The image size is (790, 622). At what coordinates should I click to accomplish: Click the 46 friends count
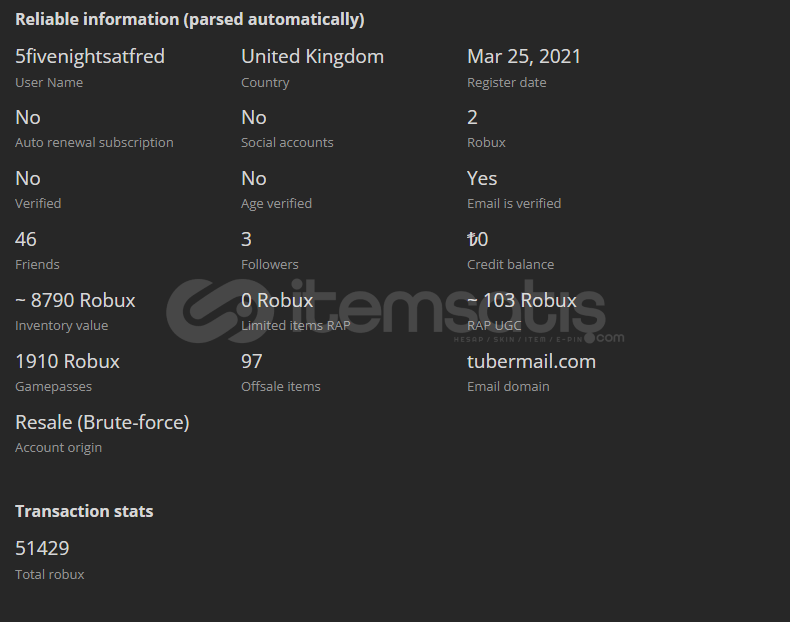pos(26,239)
